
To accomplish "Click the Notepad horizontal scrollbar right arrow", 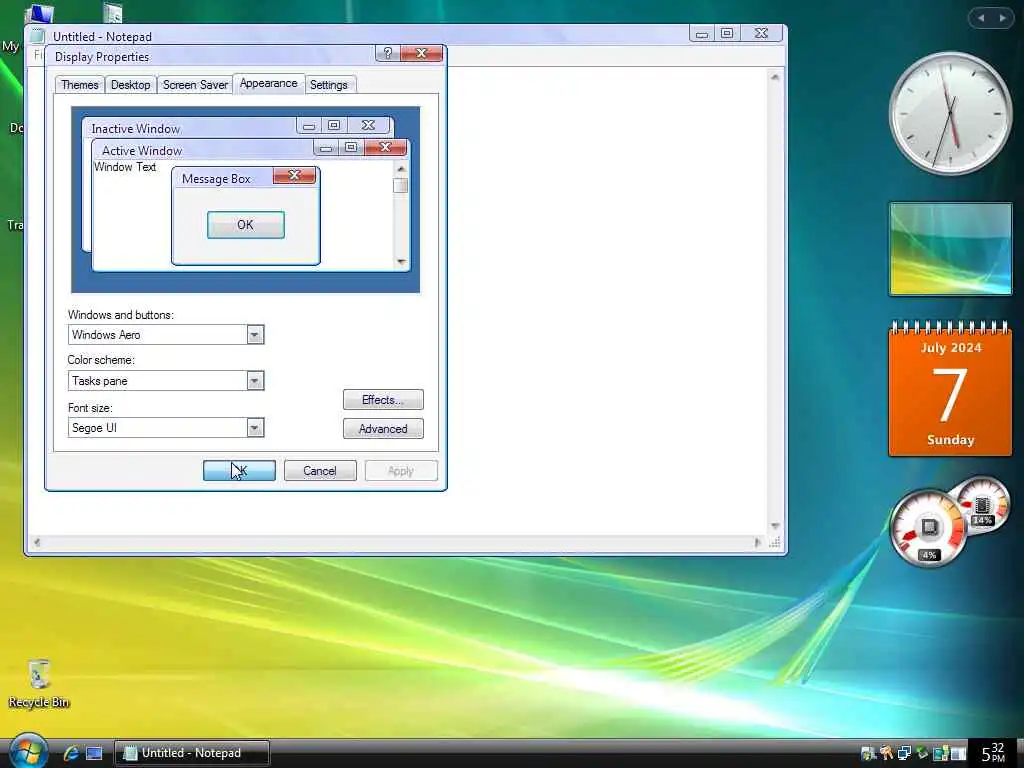I will point(758,542).
